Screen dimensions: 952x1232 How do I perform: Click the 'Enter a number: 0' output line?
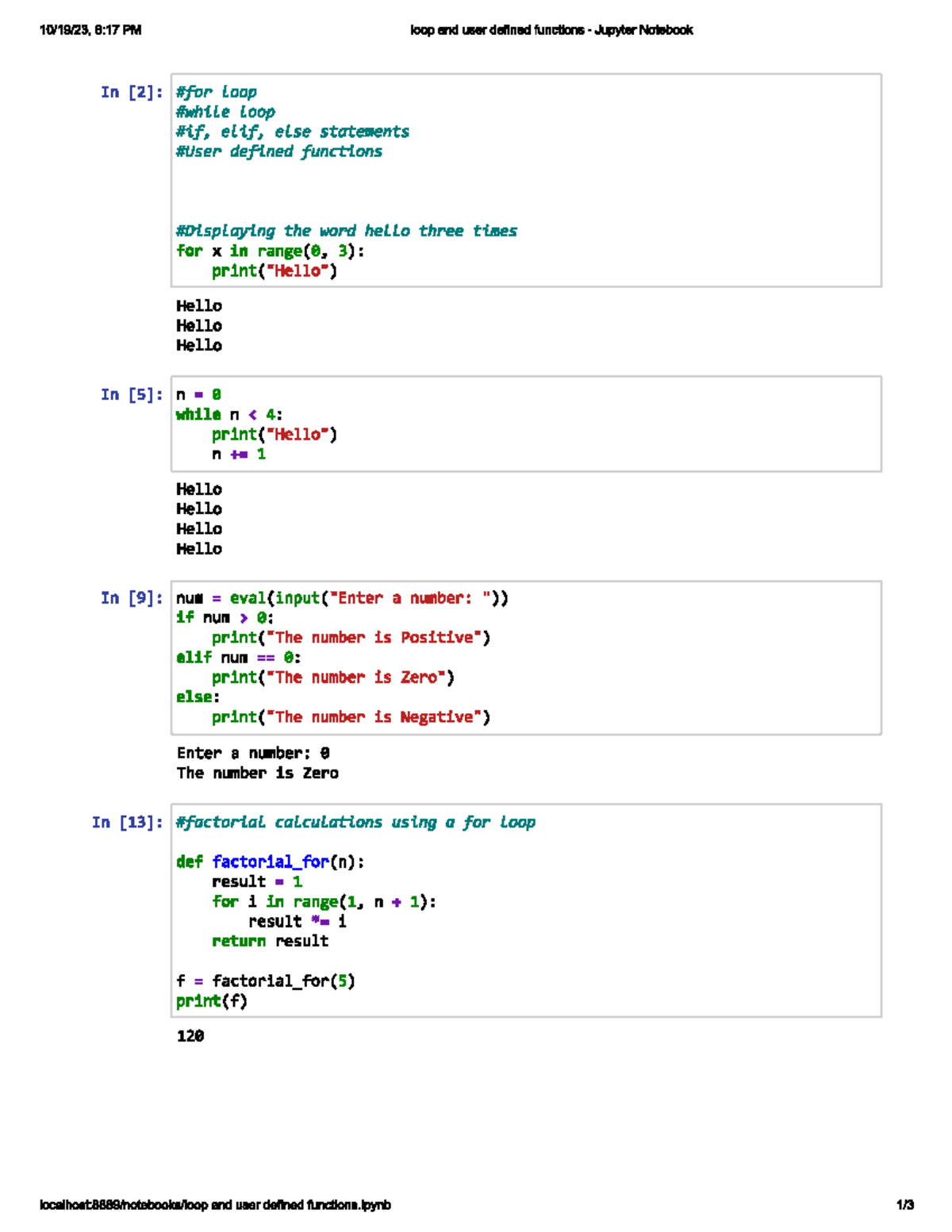point(253,753)
